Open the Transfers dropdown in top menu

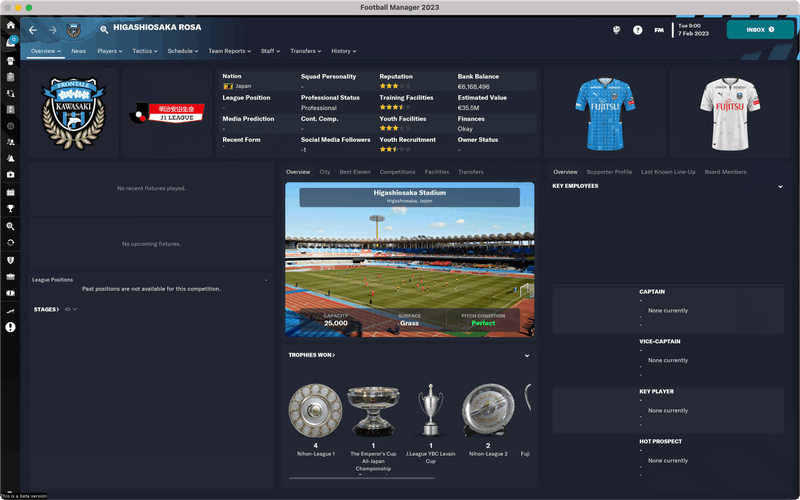[x=306, y=51]
